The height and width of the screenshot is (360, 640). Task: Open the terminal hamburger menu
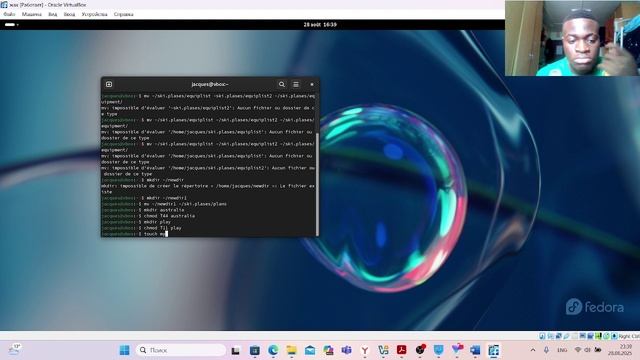pyautogui.click(x=296, y=84)
